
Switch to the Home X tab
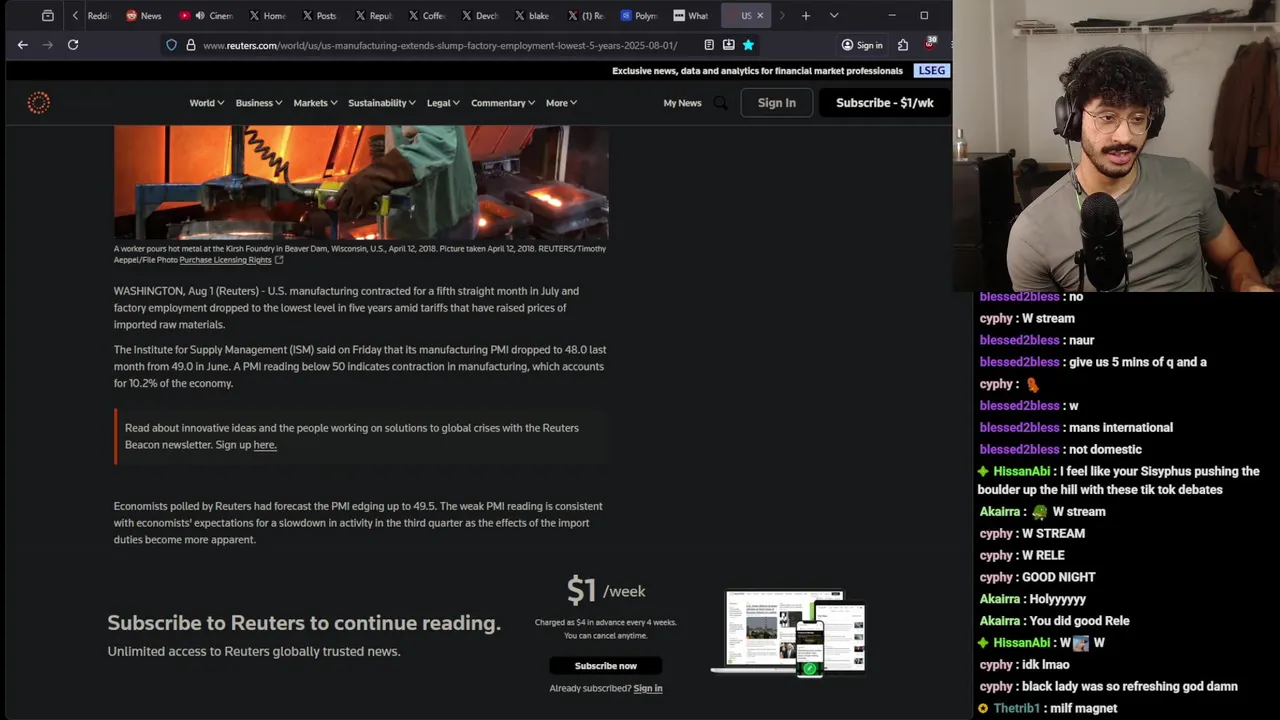[x=267, y=16]
